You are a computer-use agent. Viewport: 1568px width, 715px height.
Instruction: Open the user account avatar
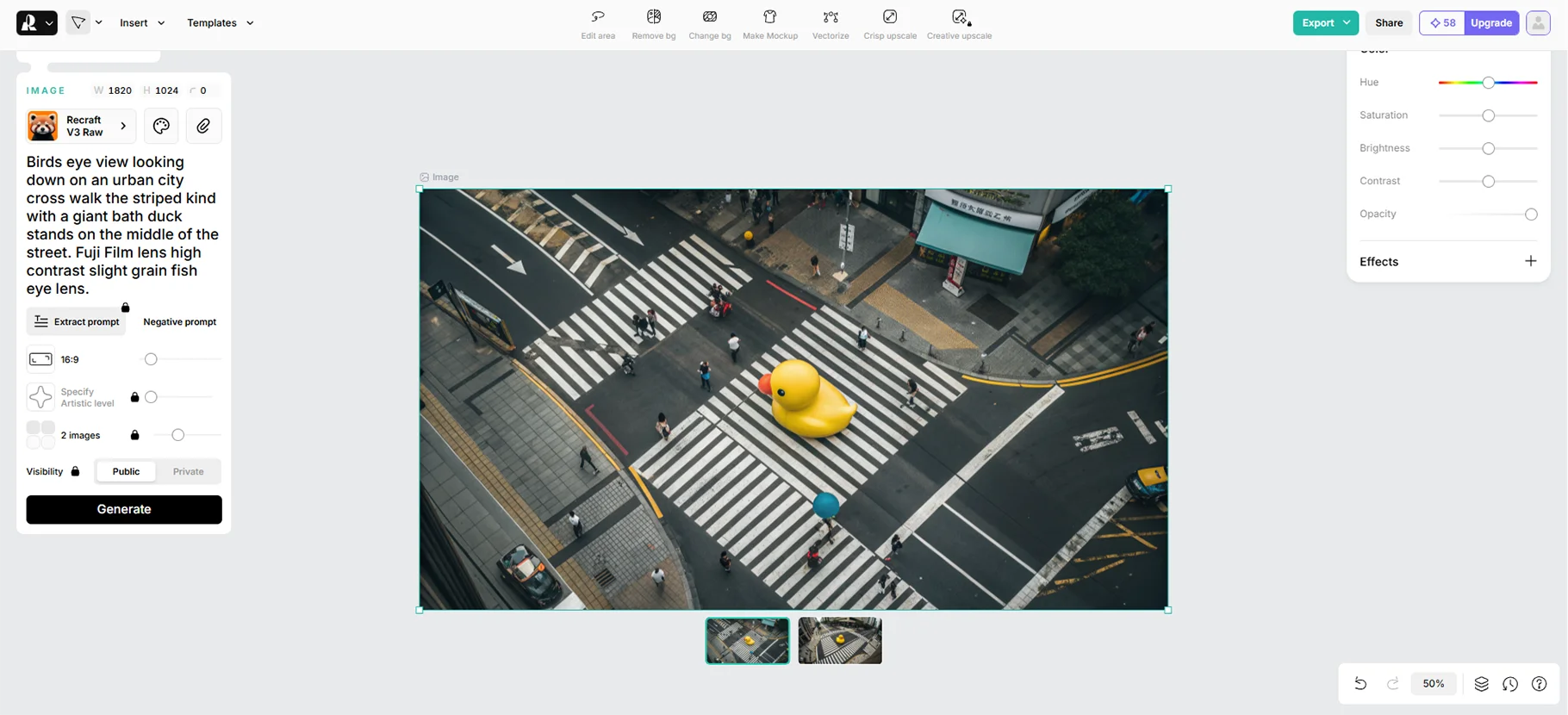pyautogui.click(x=1538, y=23)
